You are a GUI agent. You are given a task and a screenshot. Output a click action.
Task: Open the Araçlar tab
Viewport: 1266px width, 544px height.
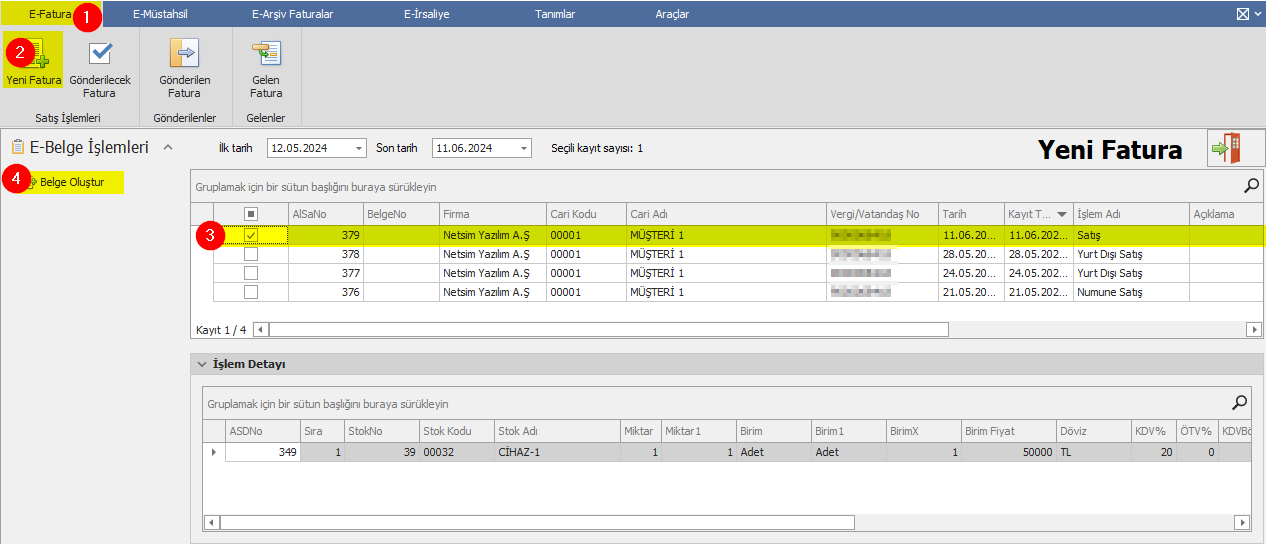pos(672,14)
